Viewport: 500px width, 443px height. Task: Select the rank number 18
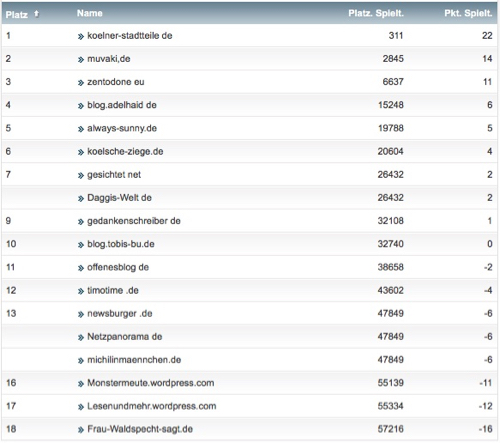click(x=11, y=429)
